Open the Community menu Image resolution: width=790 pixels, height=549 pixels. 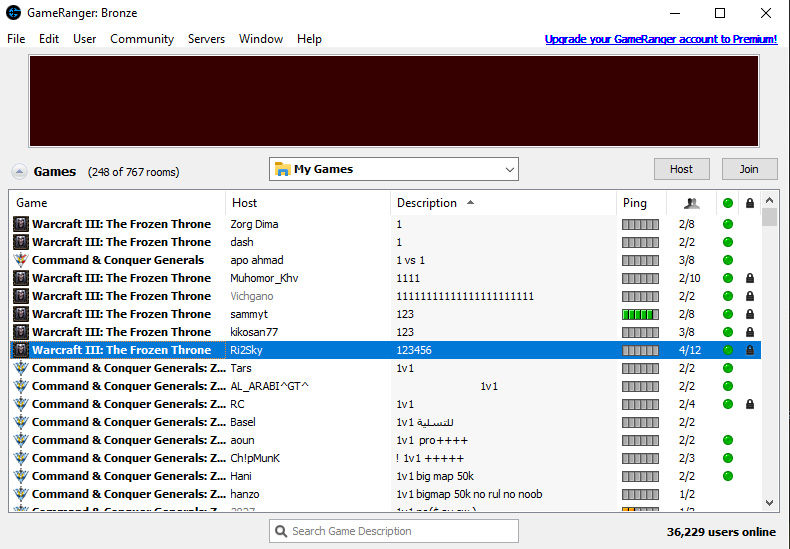(x=142, y=39)
